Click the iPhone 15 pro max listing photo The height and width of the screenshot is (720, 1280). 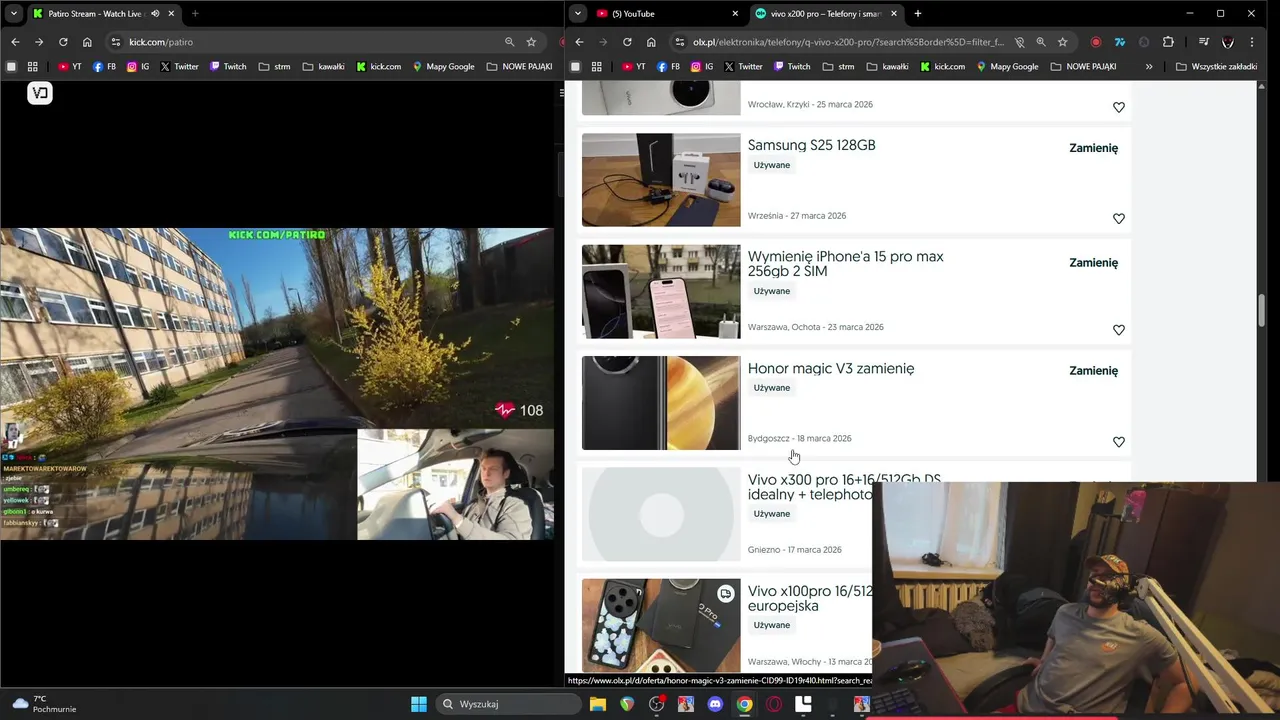pos(661,292)
